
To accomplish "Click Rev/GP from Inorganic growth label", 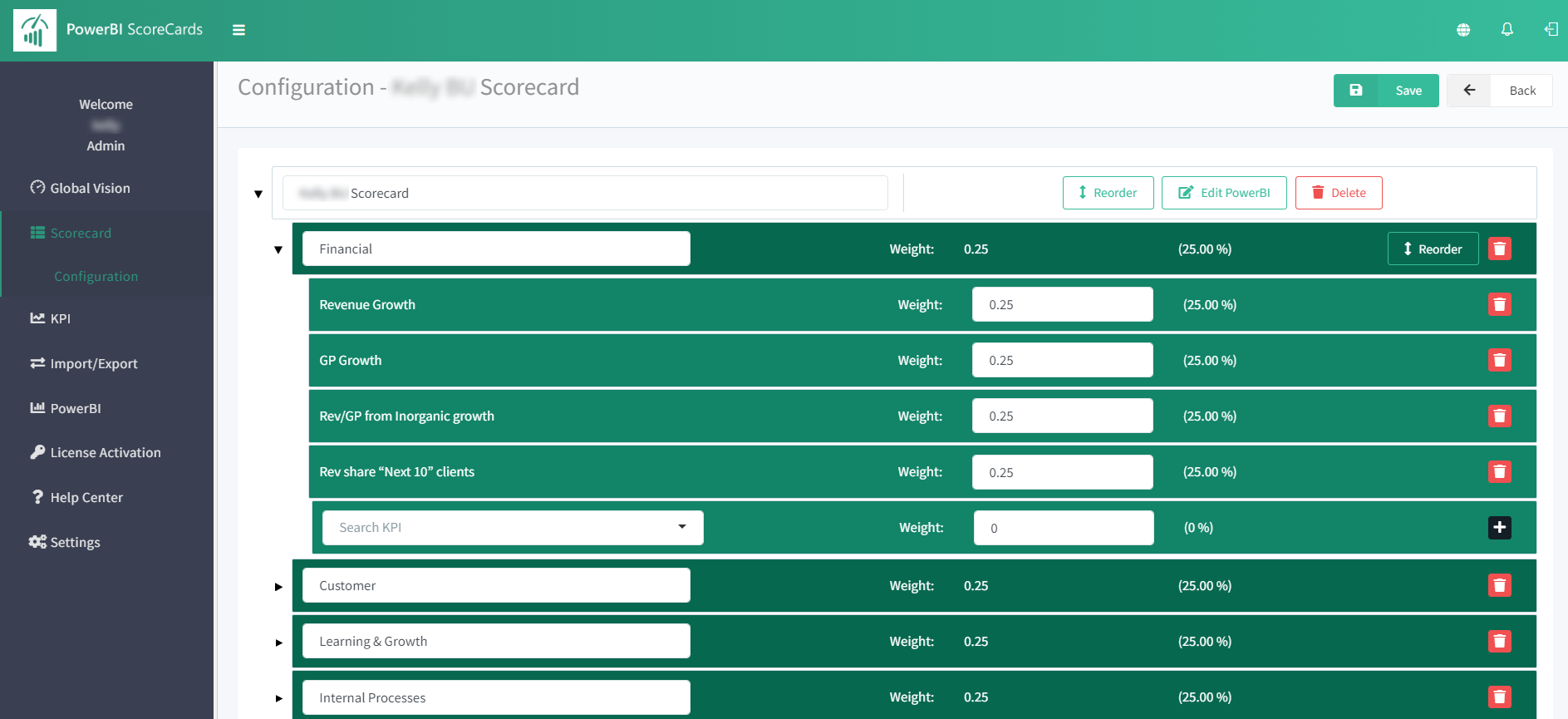I will coord(406,416).
